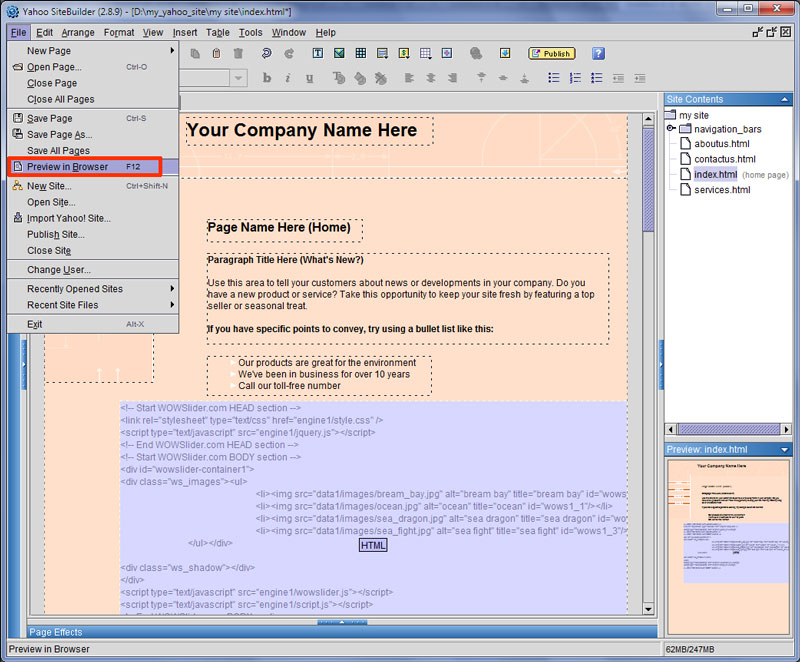
Task: Open the File menu
Action: click(18, 33)
